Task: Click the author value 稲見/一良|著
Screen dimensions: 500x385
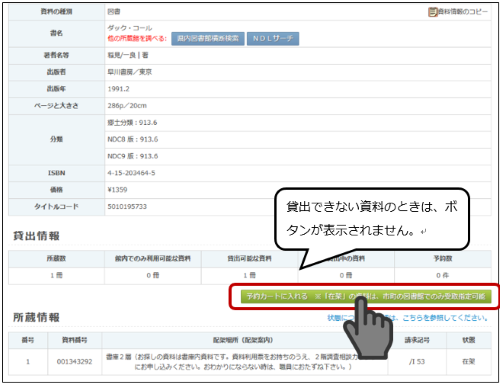Action: pos(128,55)
